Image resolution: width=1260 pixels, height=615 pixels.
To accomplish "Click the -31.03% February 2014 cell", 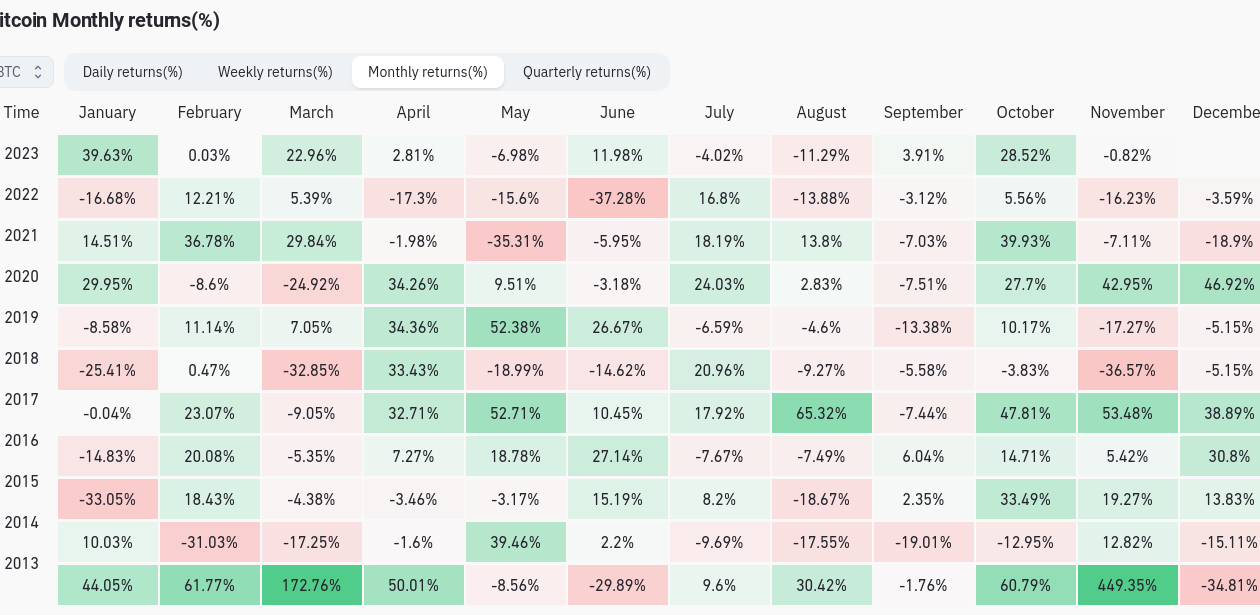I will click(x=209, y=542).
